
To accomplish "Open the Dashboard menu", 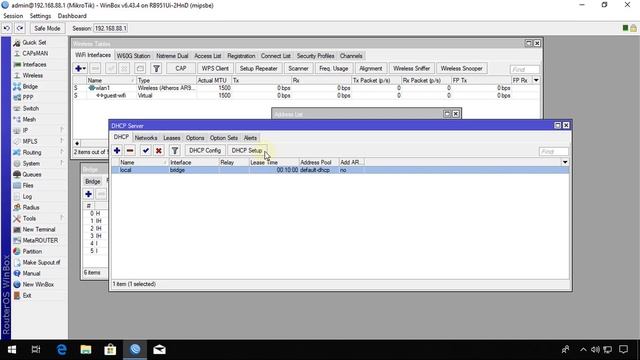I will point(72,16).
